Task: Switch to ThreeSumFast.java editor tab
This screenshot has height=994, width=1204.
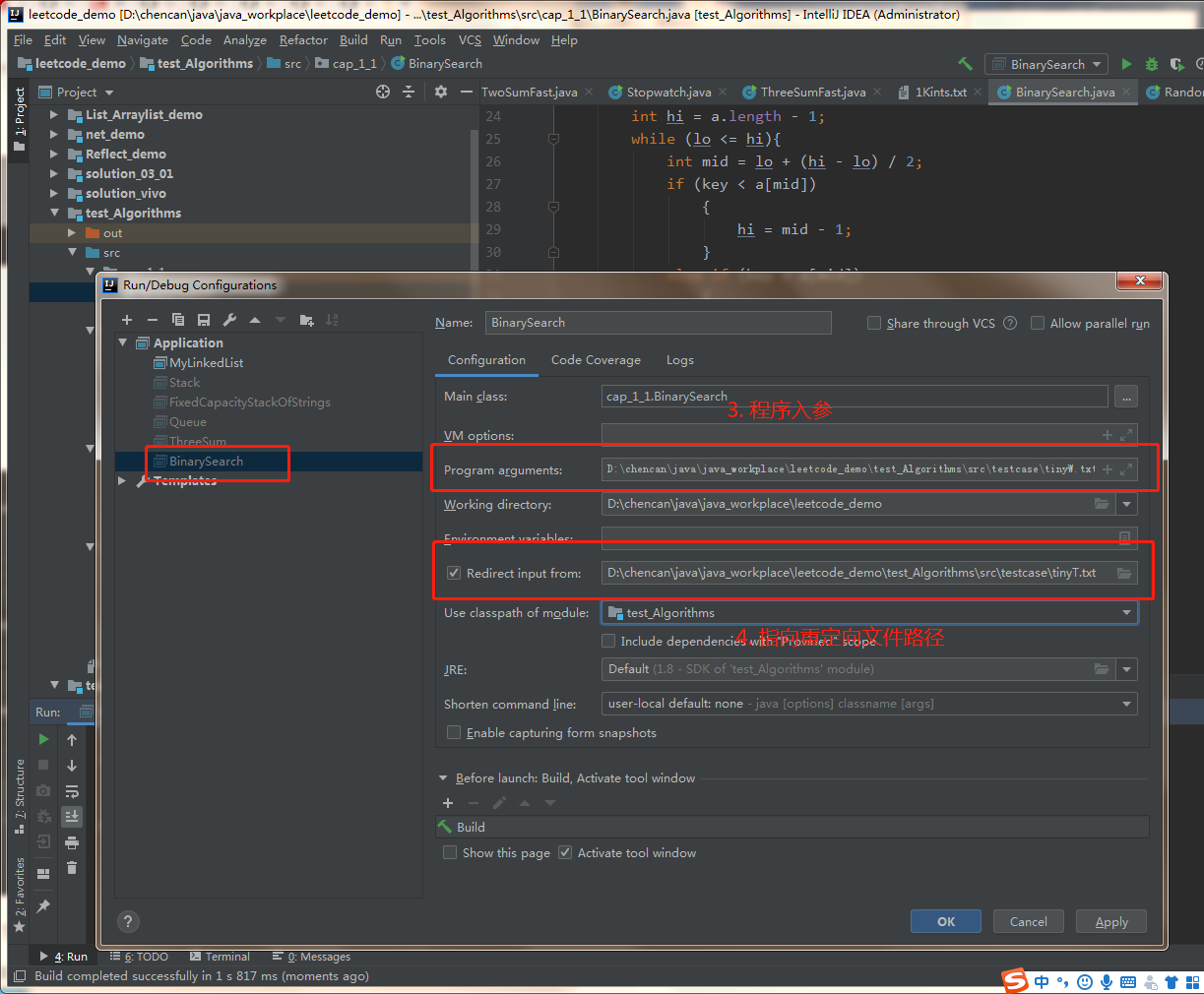Action: [x=812, y=92]
